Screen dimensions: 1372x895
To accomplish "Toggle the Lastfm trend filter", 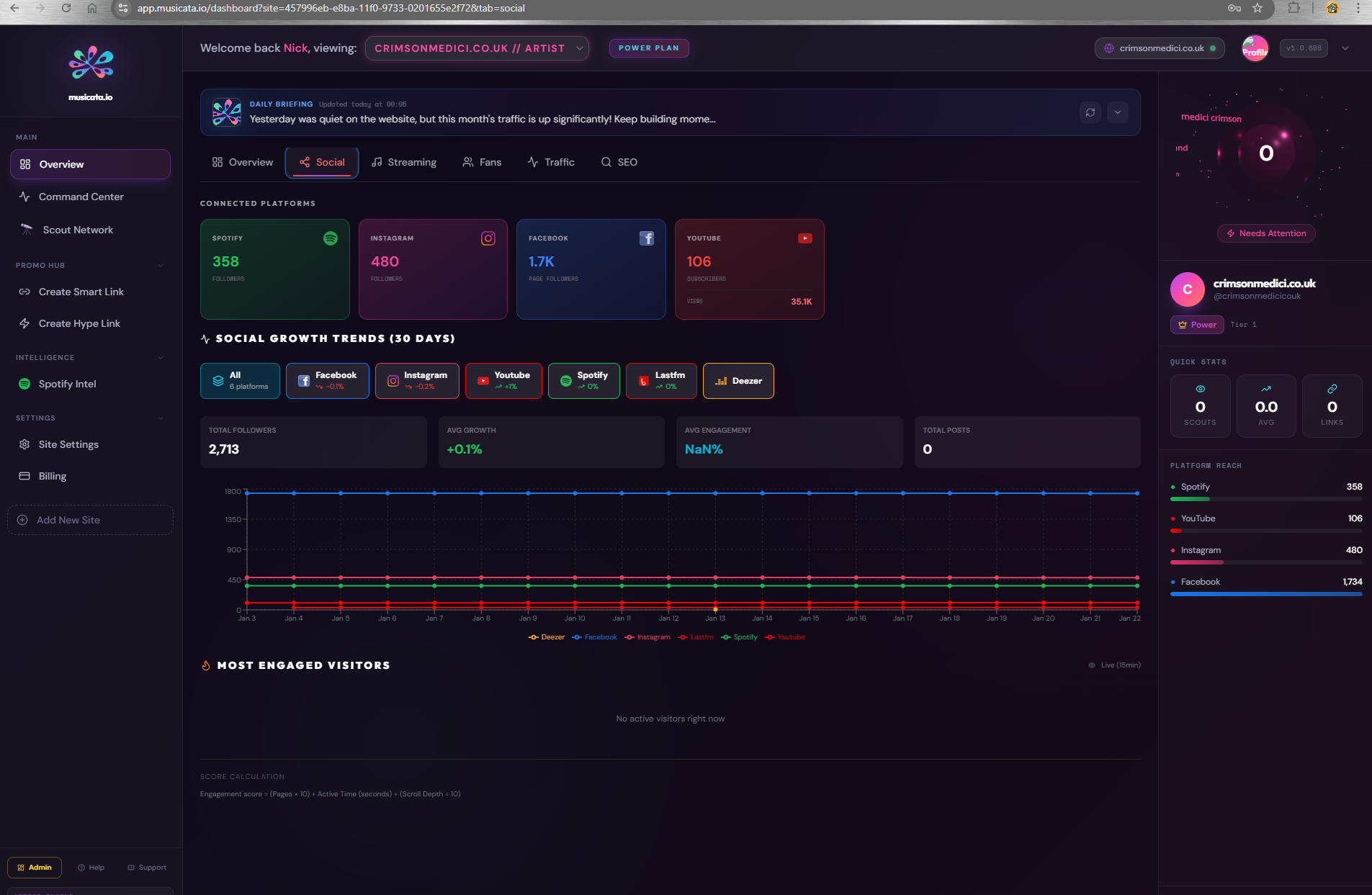I will (661, 381).
